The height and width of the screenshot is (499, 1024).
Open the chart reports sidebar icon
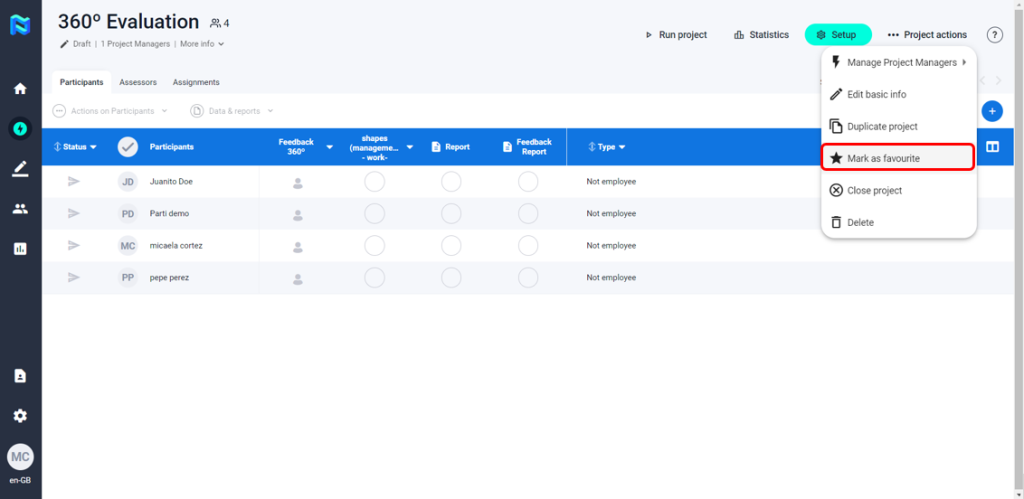20,249
